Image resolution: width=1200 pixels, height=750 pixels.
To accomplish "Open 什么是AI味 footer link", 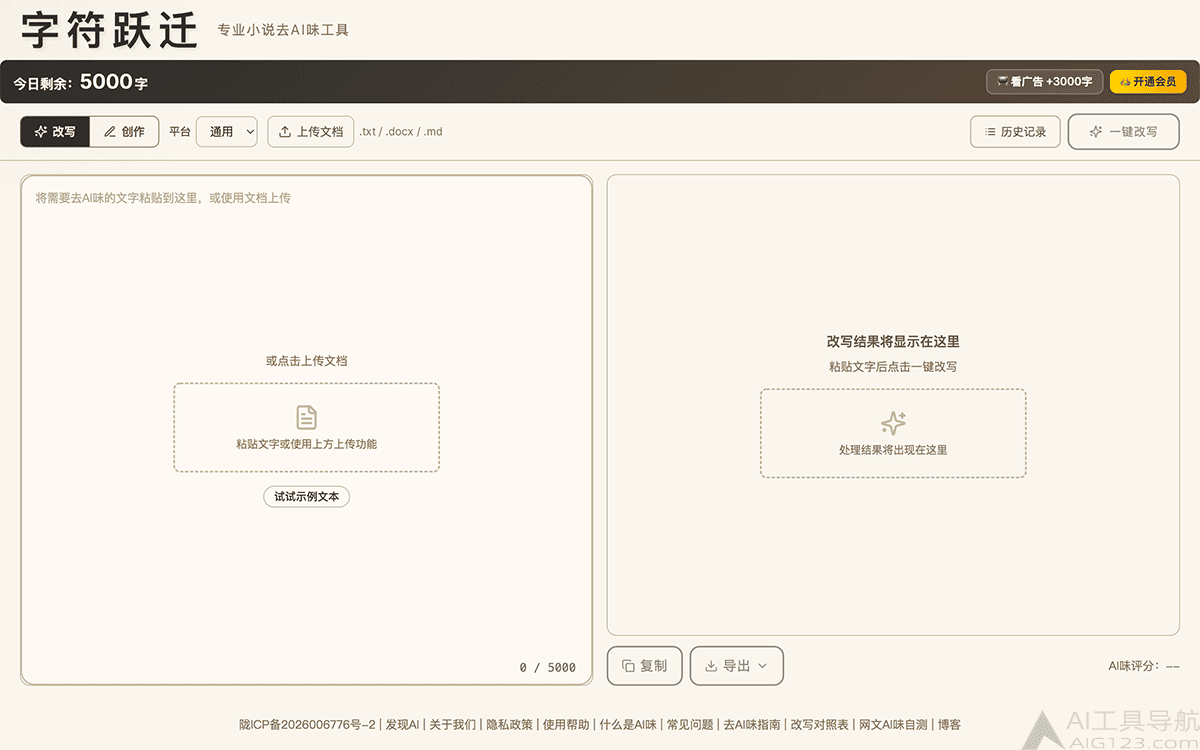I will pos(628,725).
